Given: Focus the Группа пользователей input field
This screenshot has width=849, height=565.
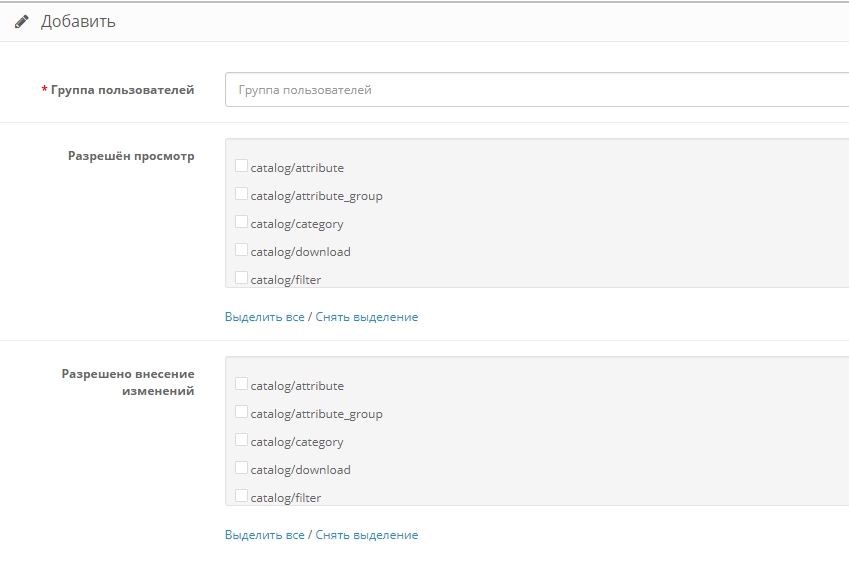Looking at the screenshot, I should (x=536, y=89).
